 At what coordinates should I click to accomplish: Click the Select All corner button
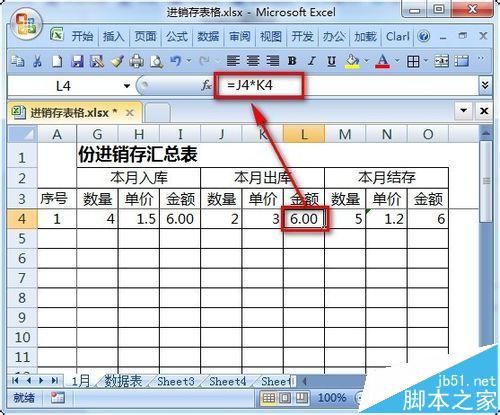[22, 134]
